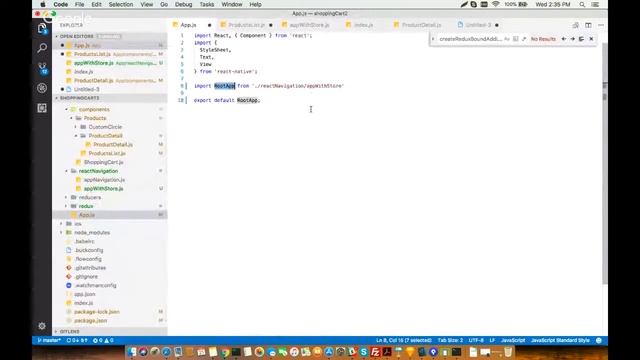Open Finder from the Dock
The width and height of the screenshot is (640, 360).
coord(132,352)
